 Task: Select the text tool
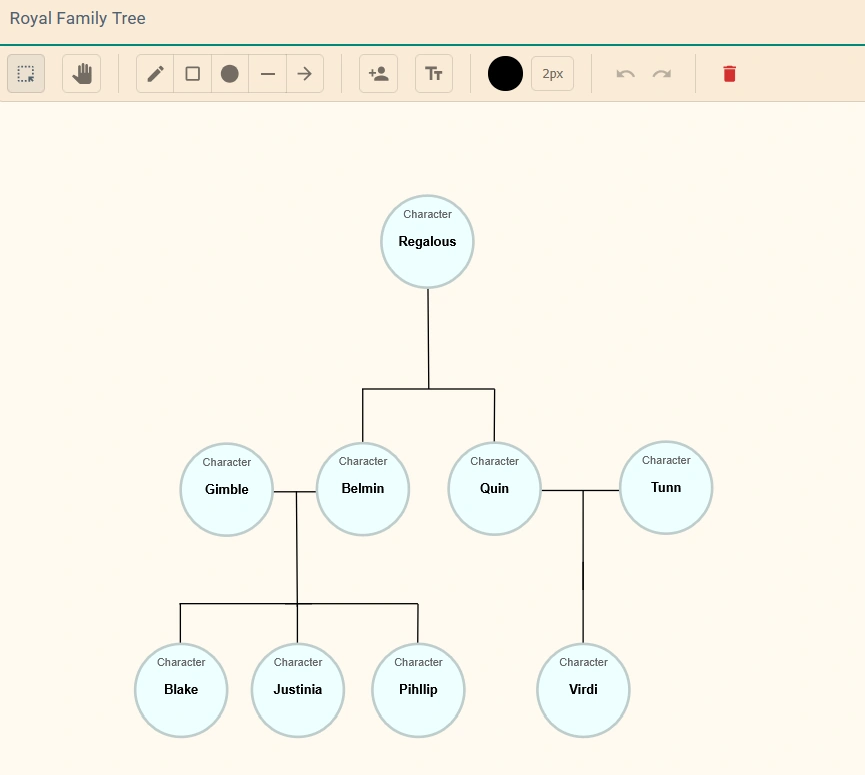[434, 74]
